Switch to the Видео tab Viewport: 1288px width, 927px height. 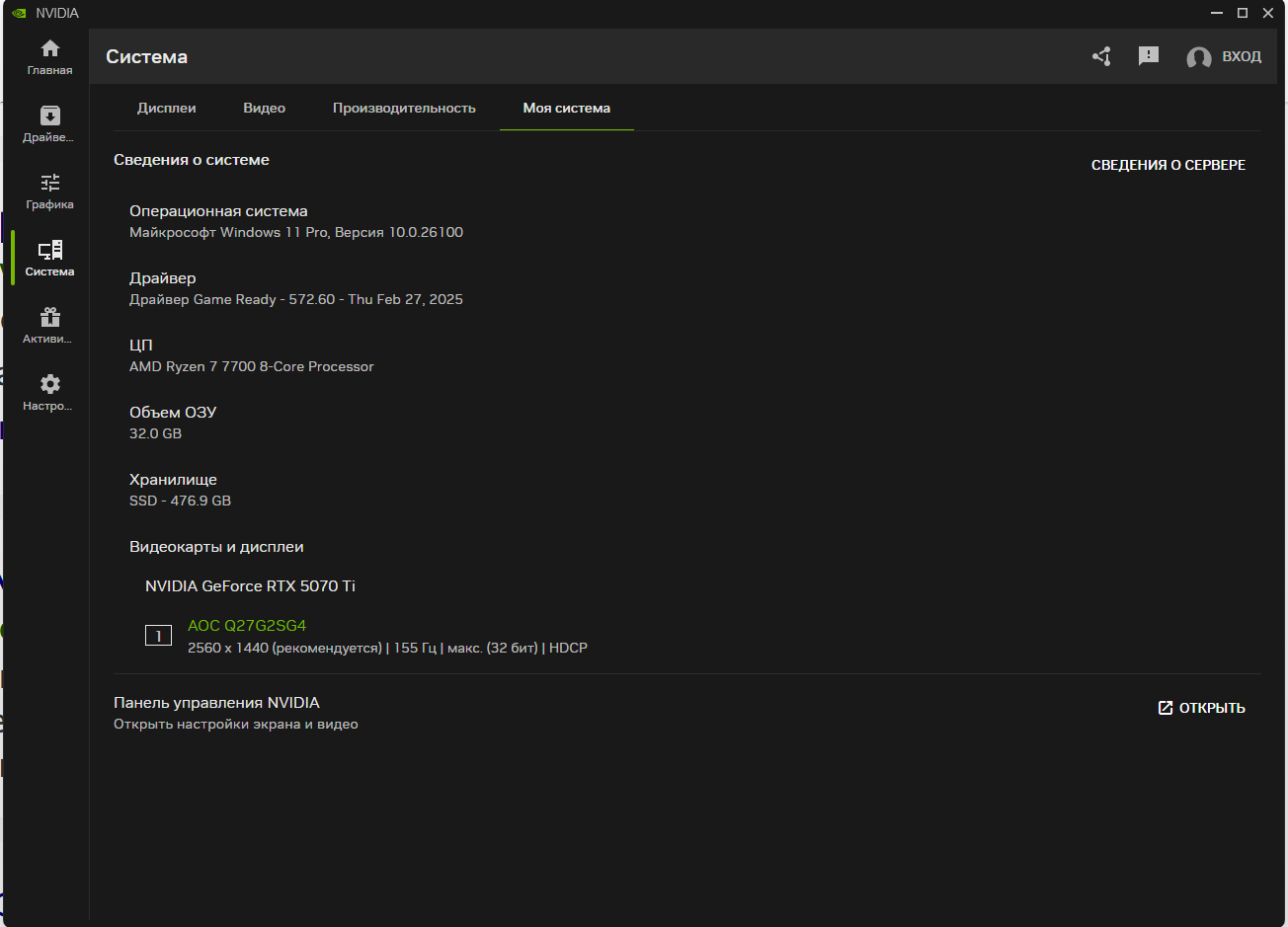coord(265,108)
